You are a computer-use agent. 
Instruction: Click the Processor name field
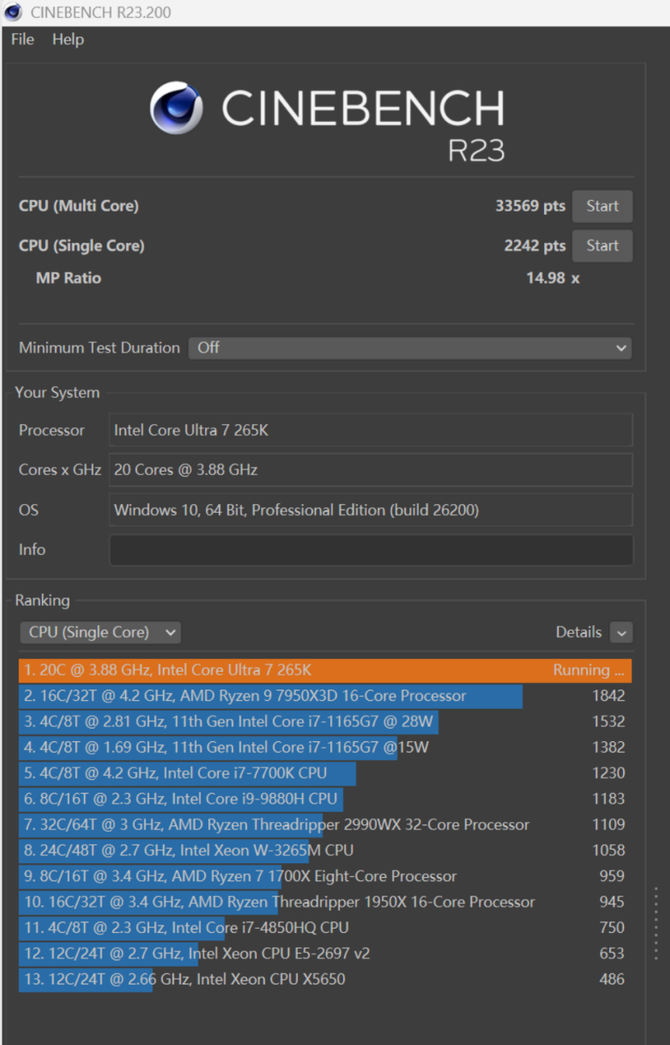[370, 430]
